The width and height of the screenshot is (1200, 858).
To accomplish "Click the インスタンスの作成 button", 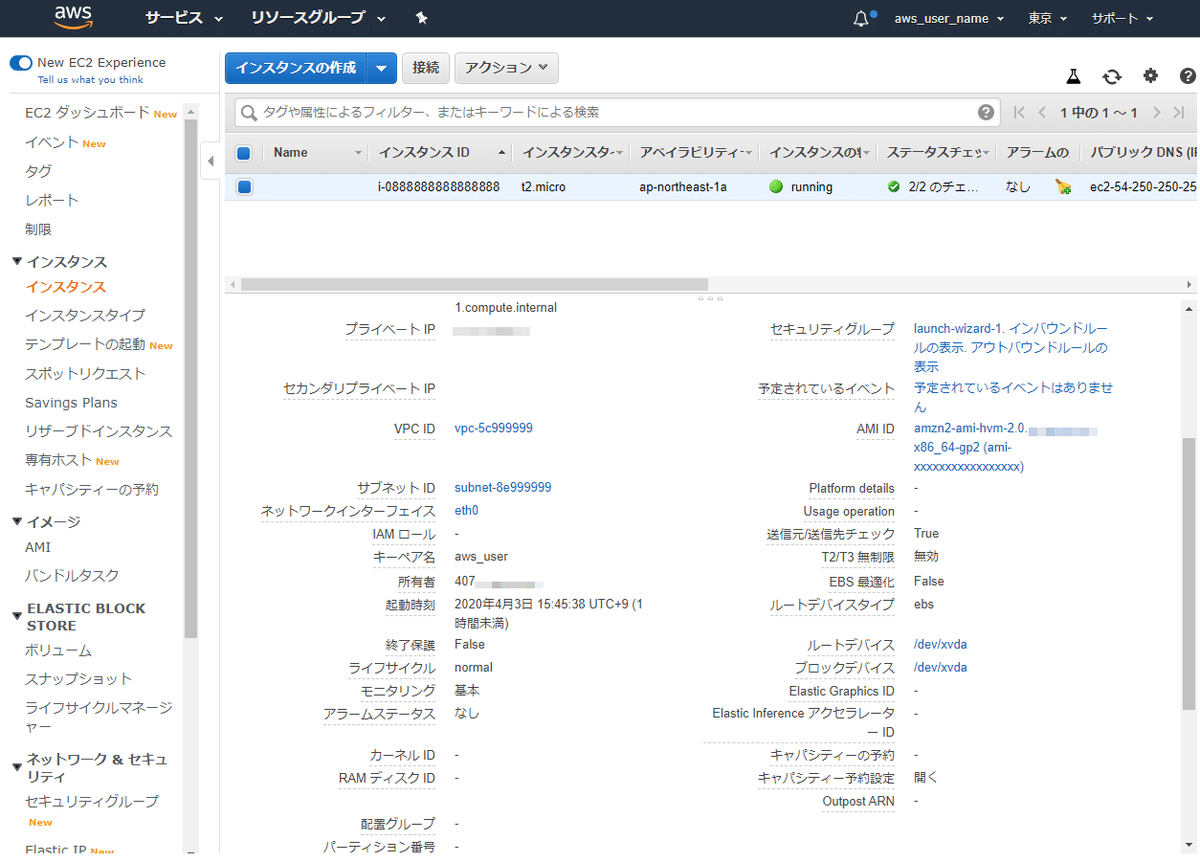I will point(296,68).
